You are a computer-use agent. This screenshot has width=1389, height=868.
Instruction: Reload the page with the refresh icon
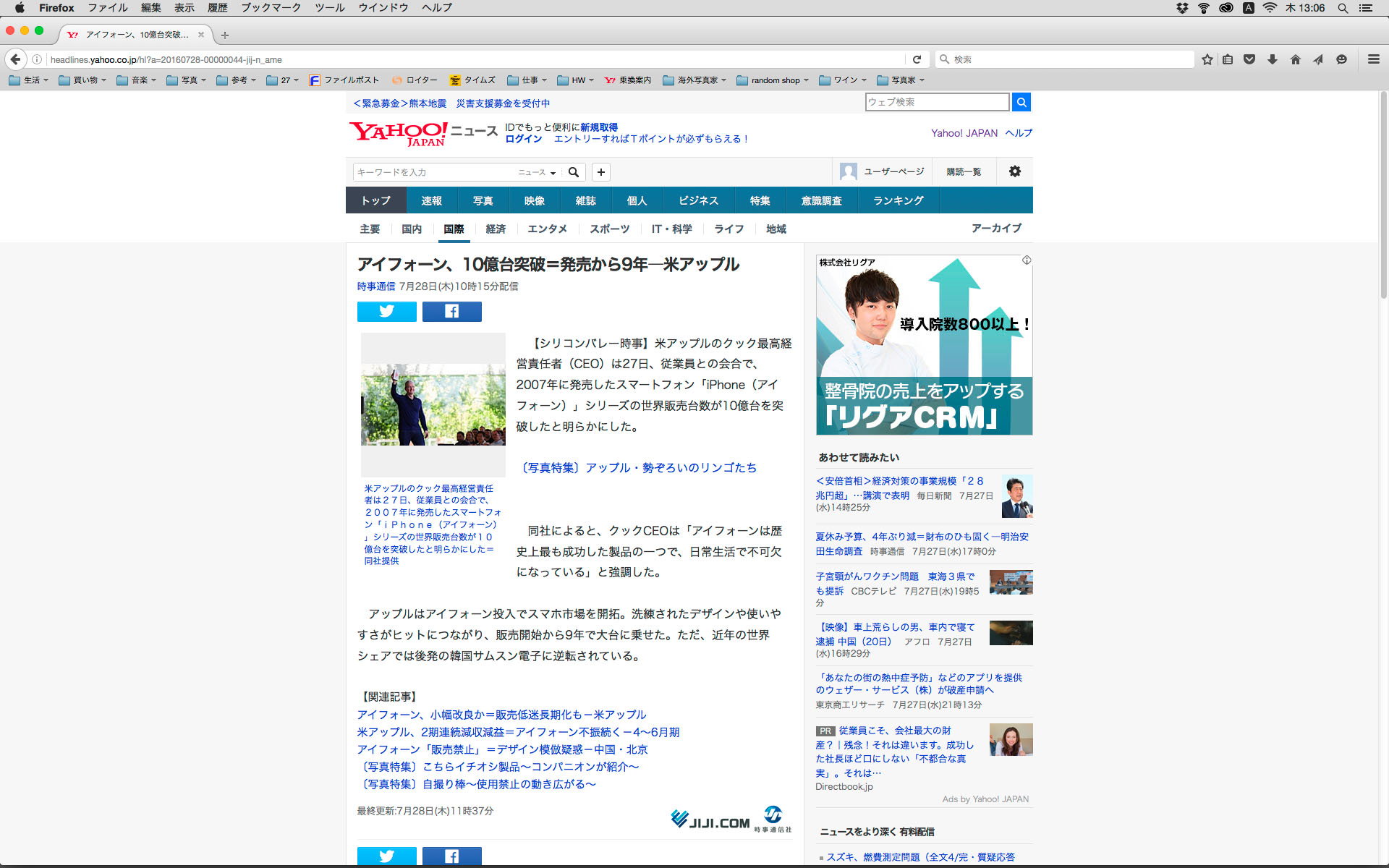click(x=917, y=59)
